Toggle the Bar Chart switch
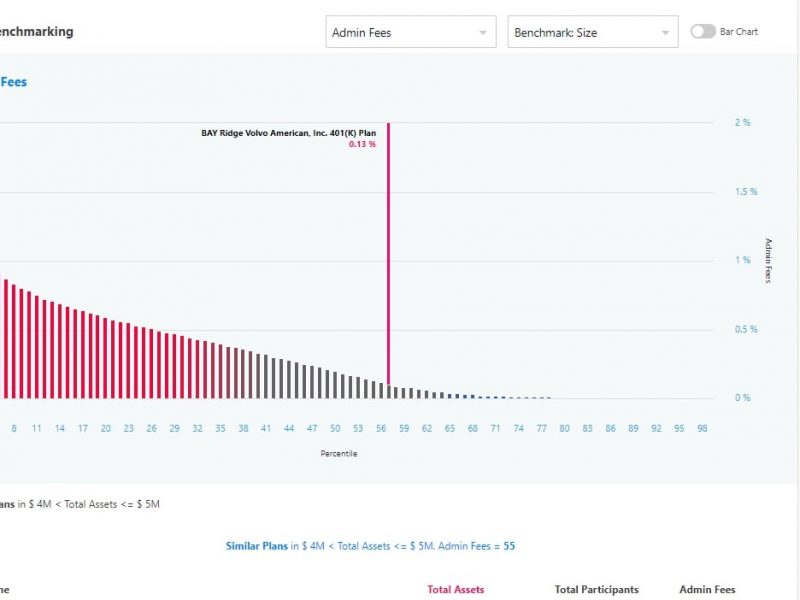Screen dimensions: 800x600 click(704, 32)
